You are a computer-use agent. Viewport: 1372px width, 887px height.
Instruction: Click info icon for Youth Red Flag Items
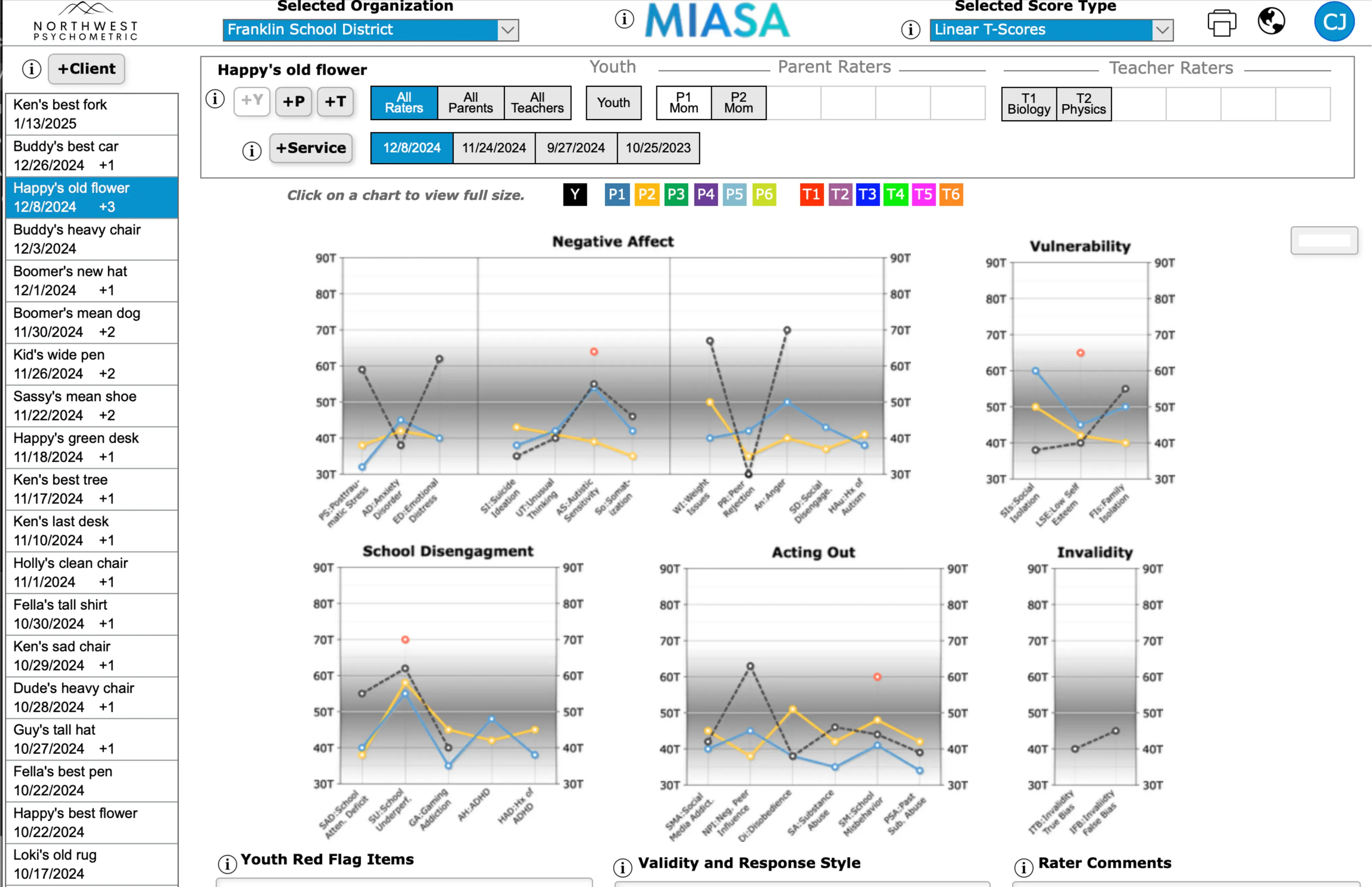(227, 863)
